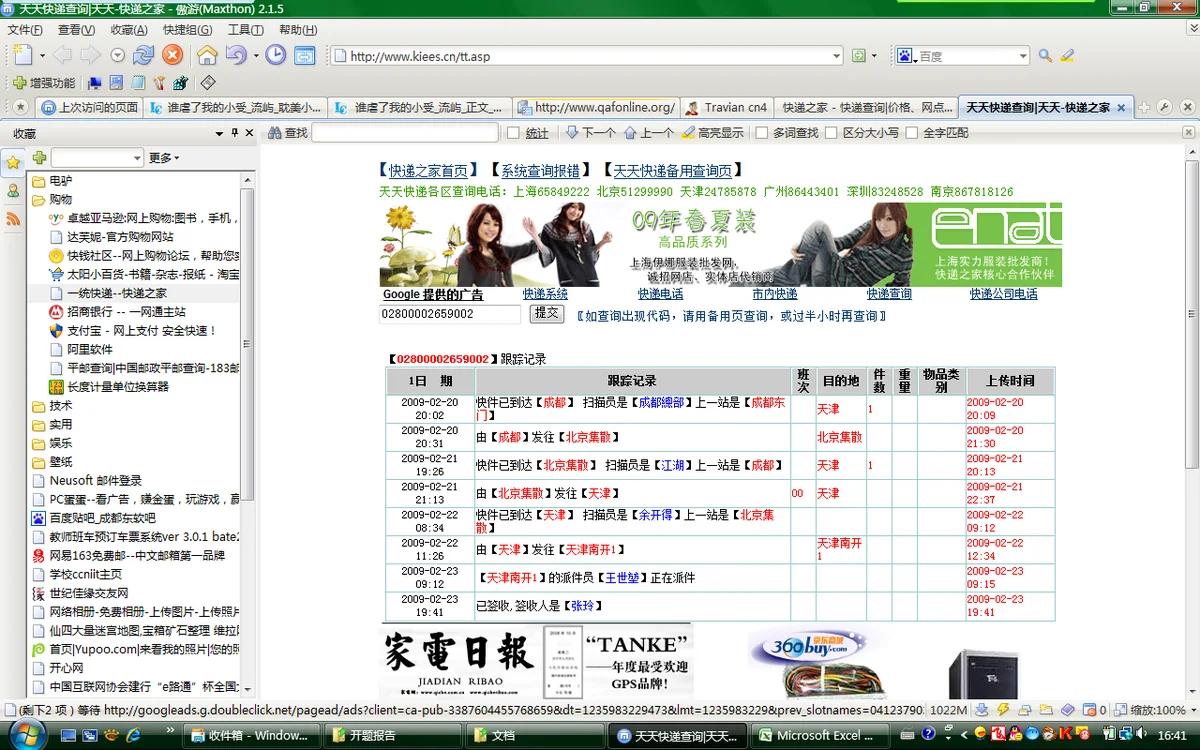Image resolution: width=1200 pixels, height=750 pixels.
Task: Open the 快递之家首页 link
Action: [x=429, y=171]
